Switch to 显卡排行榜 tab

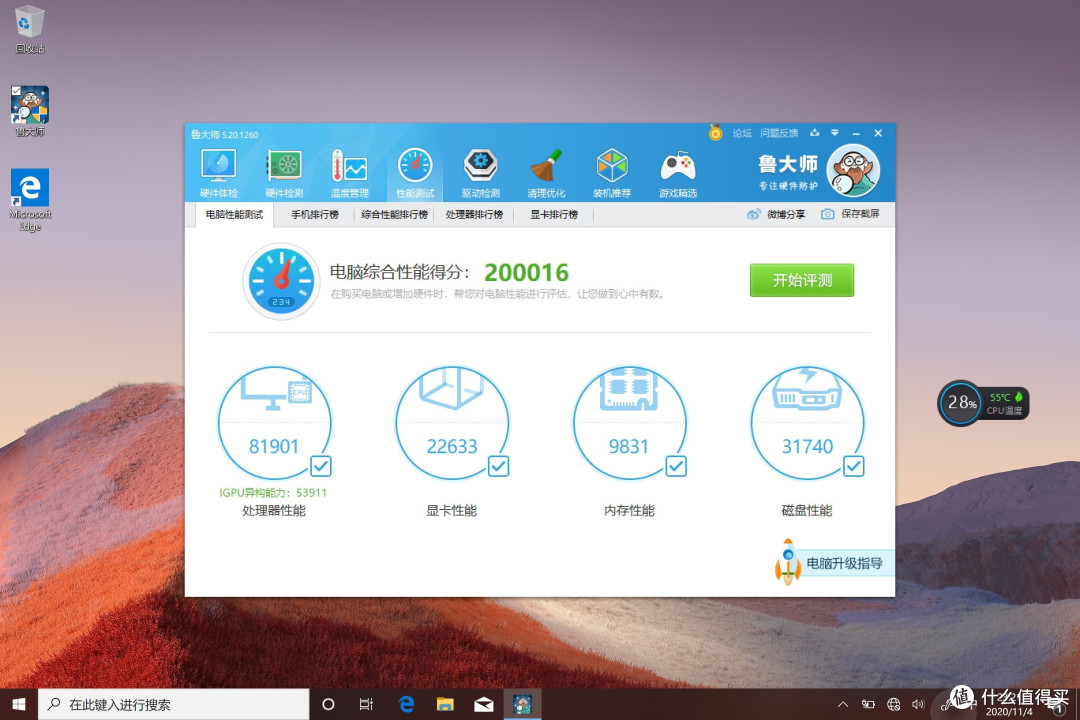coord(554,214)
